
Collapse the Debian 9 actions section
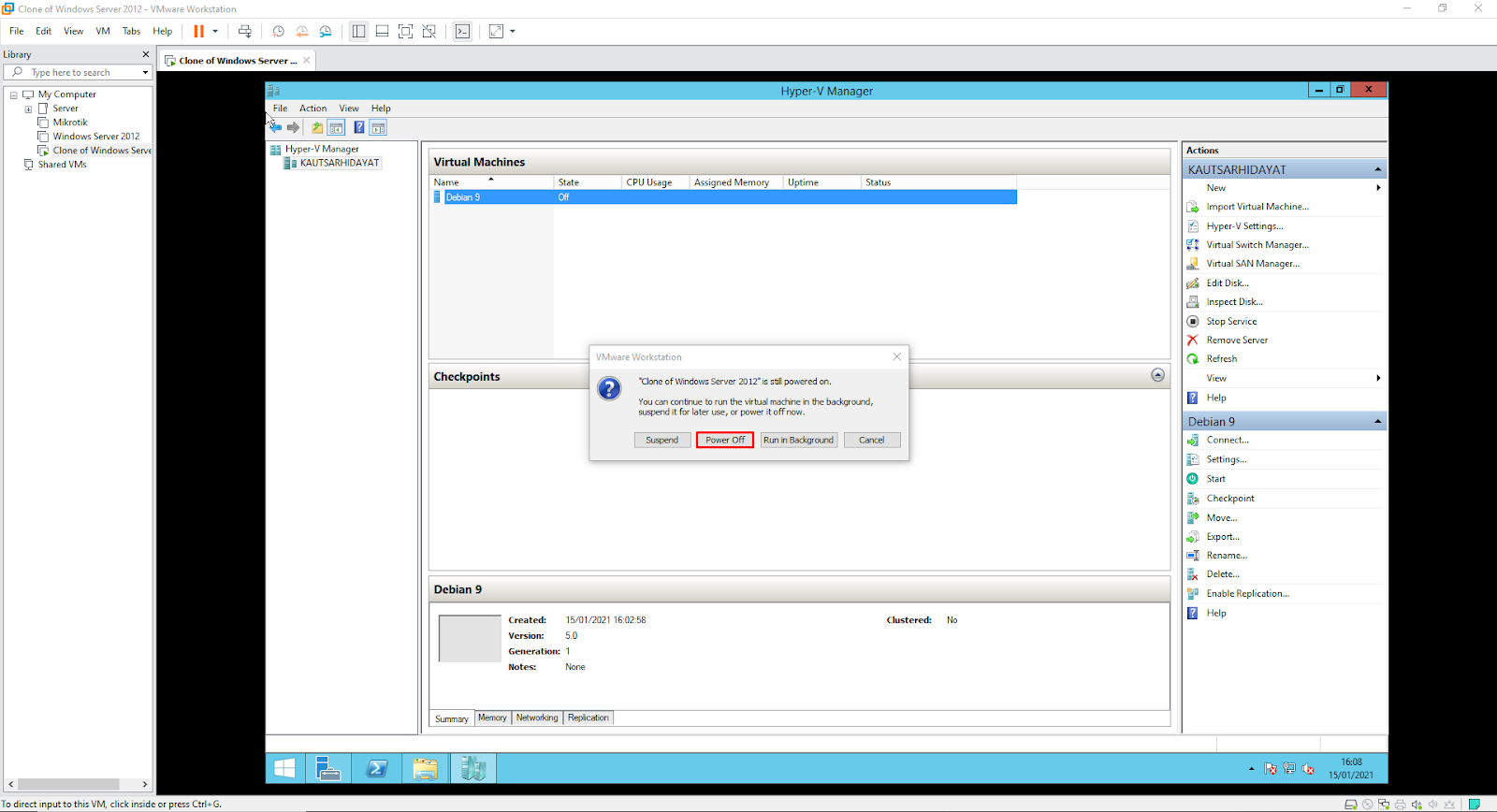[1377, 422]
